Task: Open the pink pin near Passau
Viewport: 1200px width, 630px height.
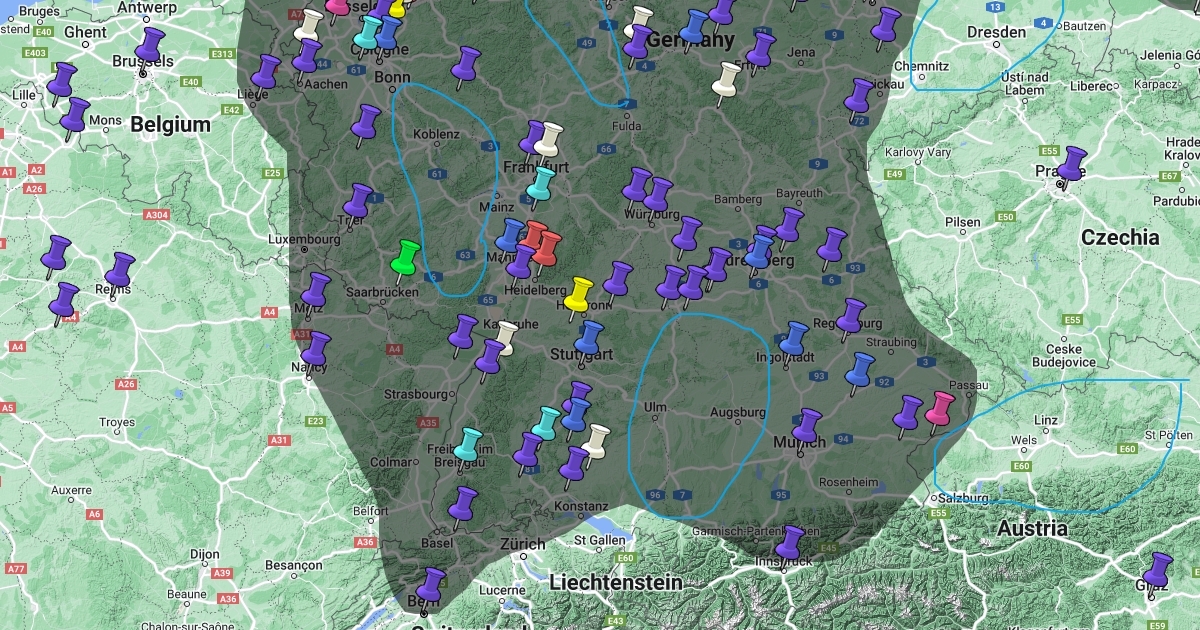Action: tap(939, 408)
